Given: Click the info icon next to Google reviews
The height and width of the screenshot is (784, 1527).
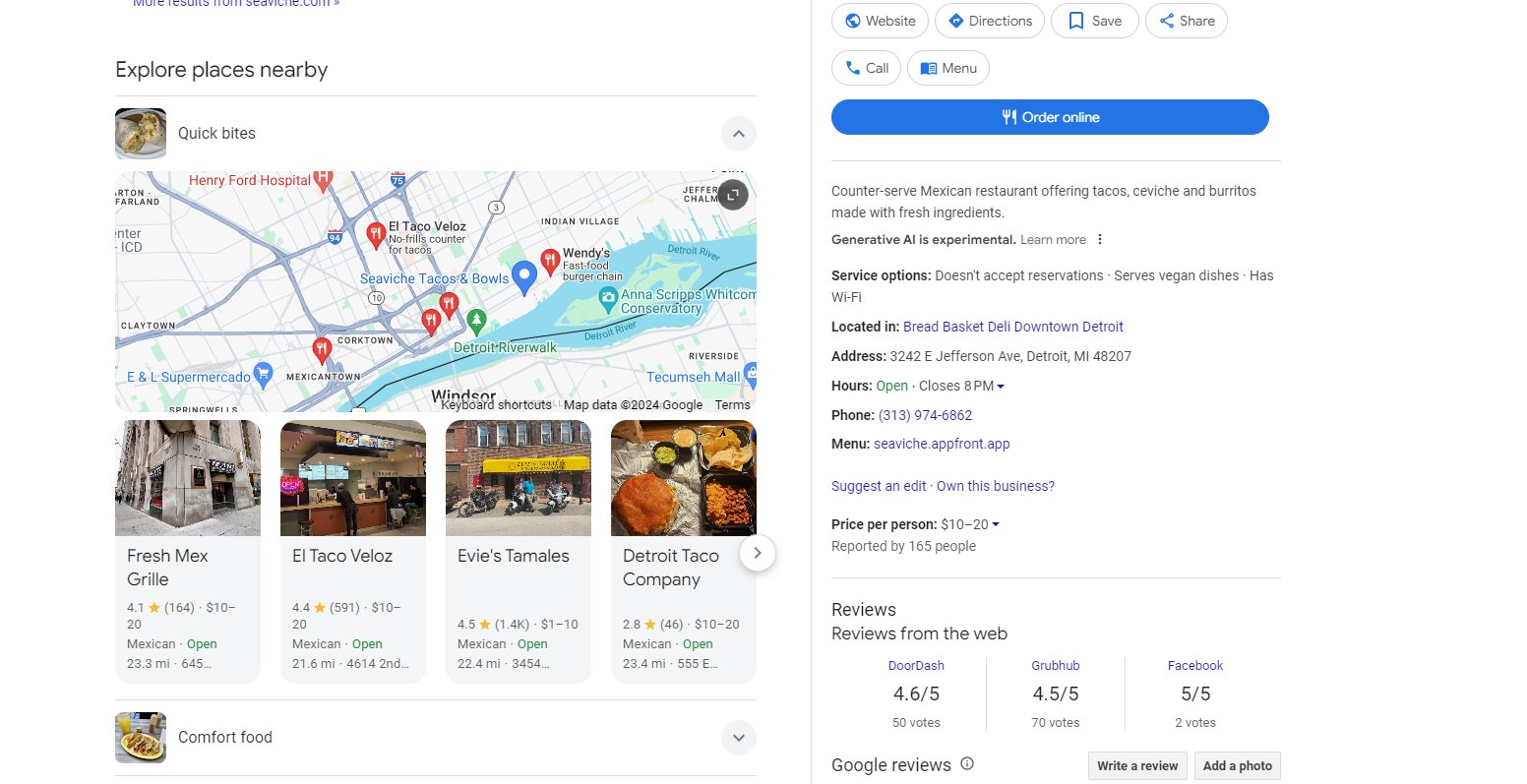Looking at the screenshot, I should [x=967, y=764].
